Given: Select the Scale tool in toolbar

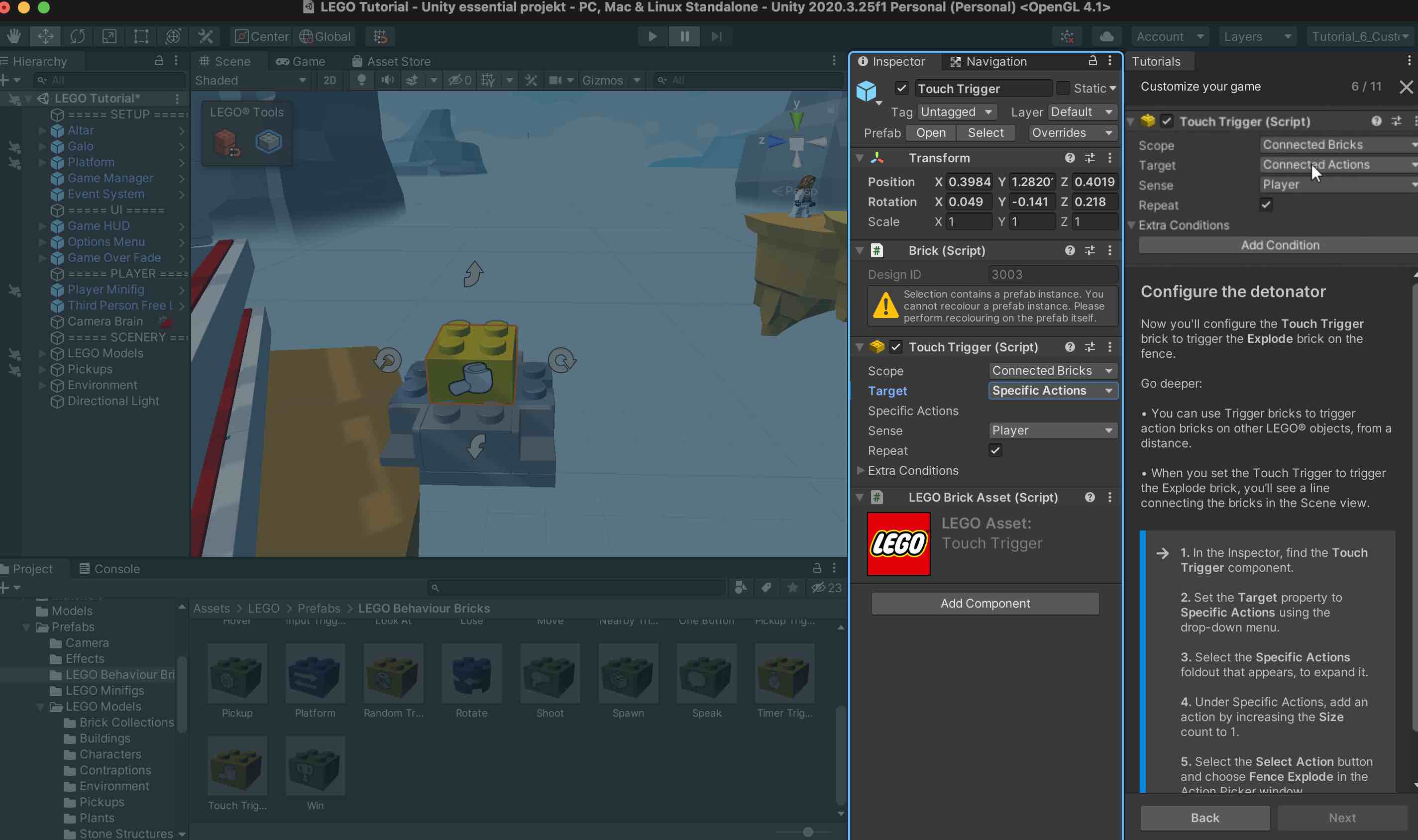Looking at the screenshot, I should pos(109,36).
